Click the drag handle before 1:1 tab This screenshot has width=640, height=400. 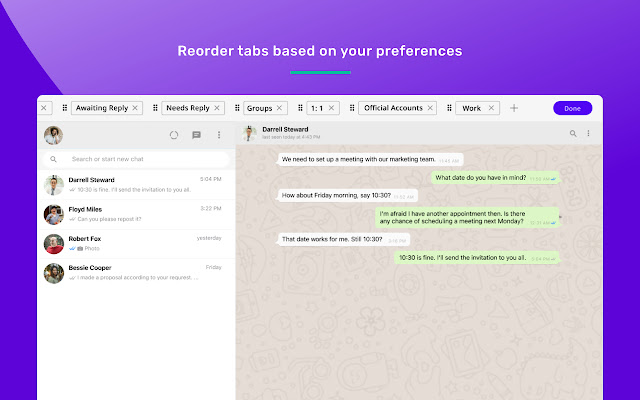(300, 108)
